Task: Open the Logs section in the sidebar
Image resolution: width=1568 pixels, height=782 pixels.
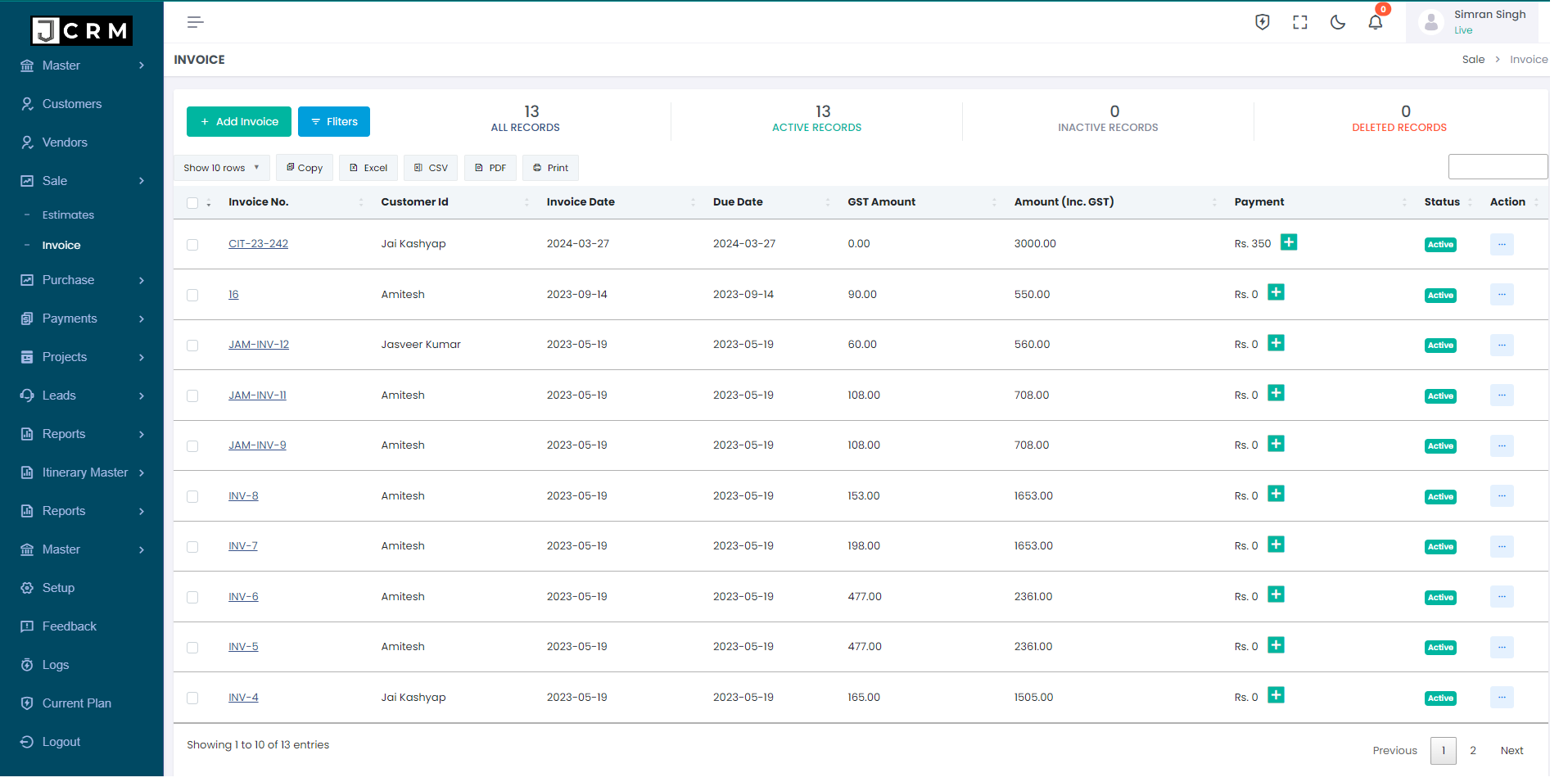Action: [56, 664]
